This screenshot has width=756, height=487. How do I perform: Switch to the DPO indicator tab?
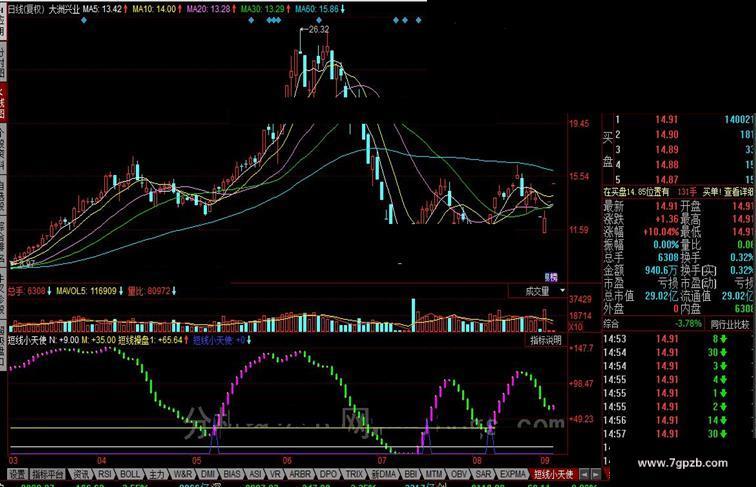(328, 474)
